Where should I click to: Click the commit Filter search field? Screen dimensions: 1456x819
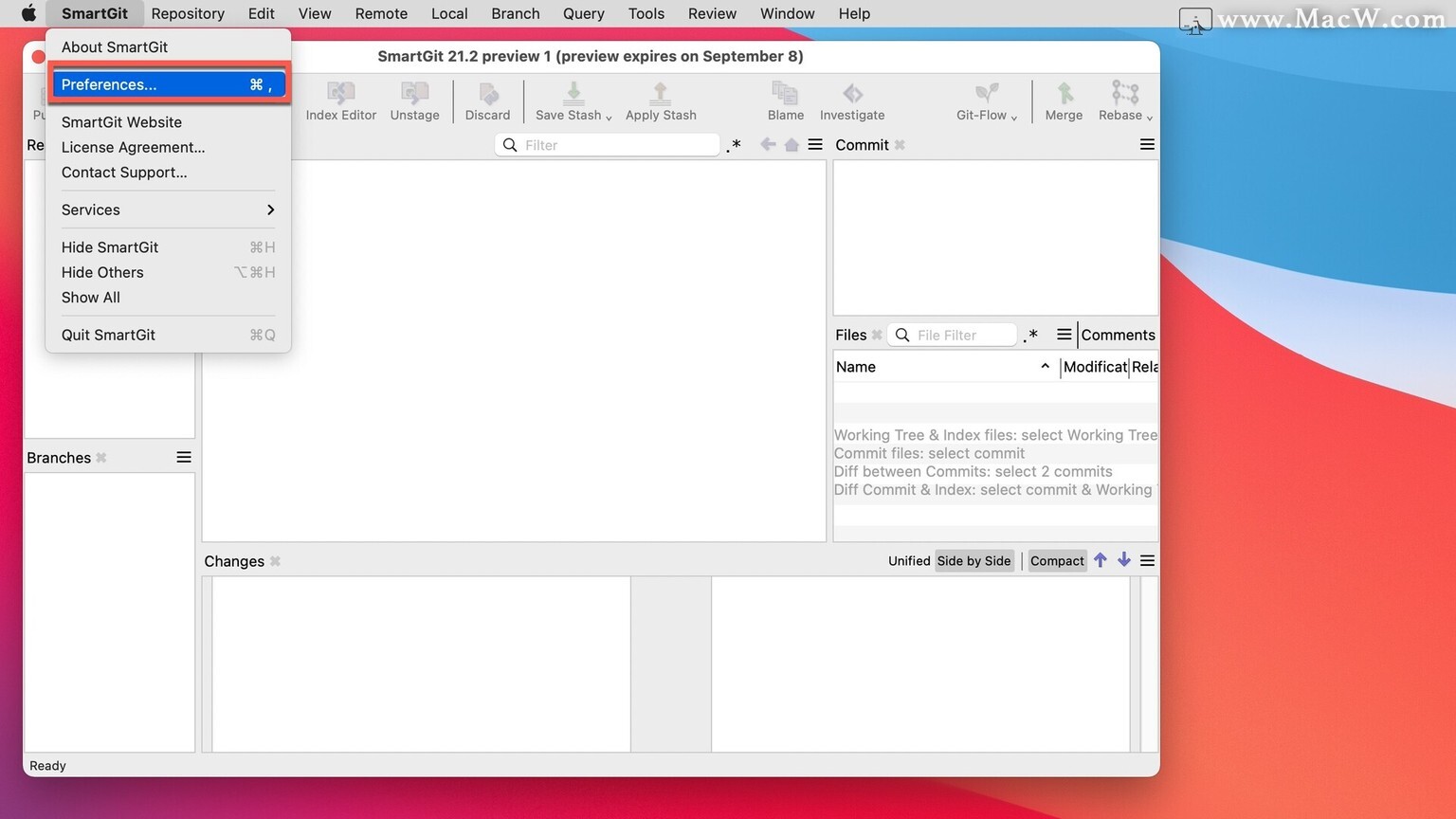point(608,145)
